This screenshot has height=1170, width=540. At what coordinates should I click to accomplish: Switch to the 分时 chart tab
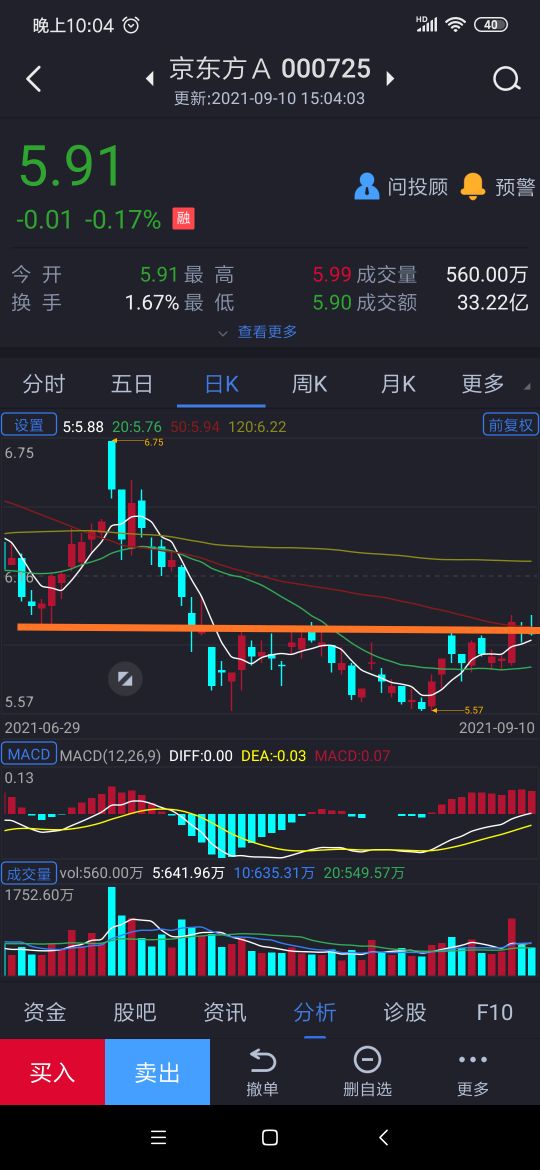tap(44, 384)
